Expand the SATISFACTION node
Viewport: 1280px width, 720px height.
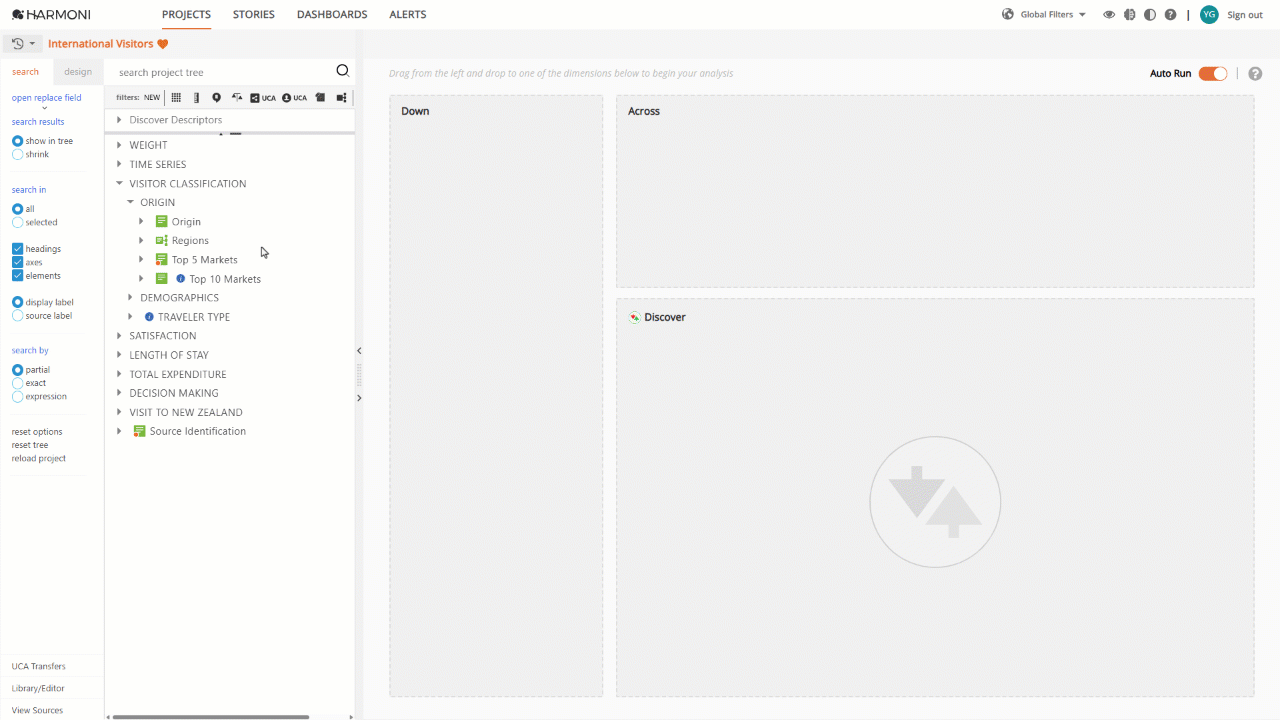(119, 336)
